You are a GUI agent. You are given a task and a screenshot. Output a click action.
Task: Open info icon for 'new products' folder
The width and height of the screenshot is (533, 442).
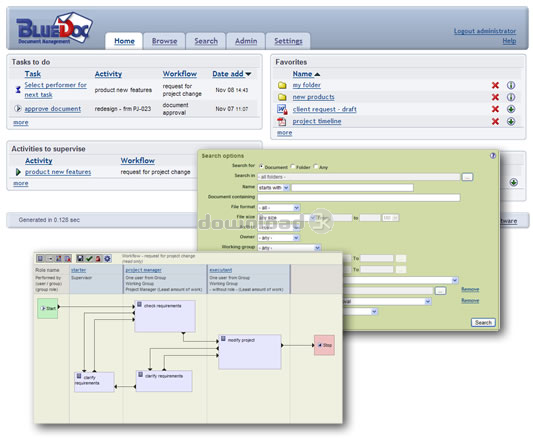[511, 97]
